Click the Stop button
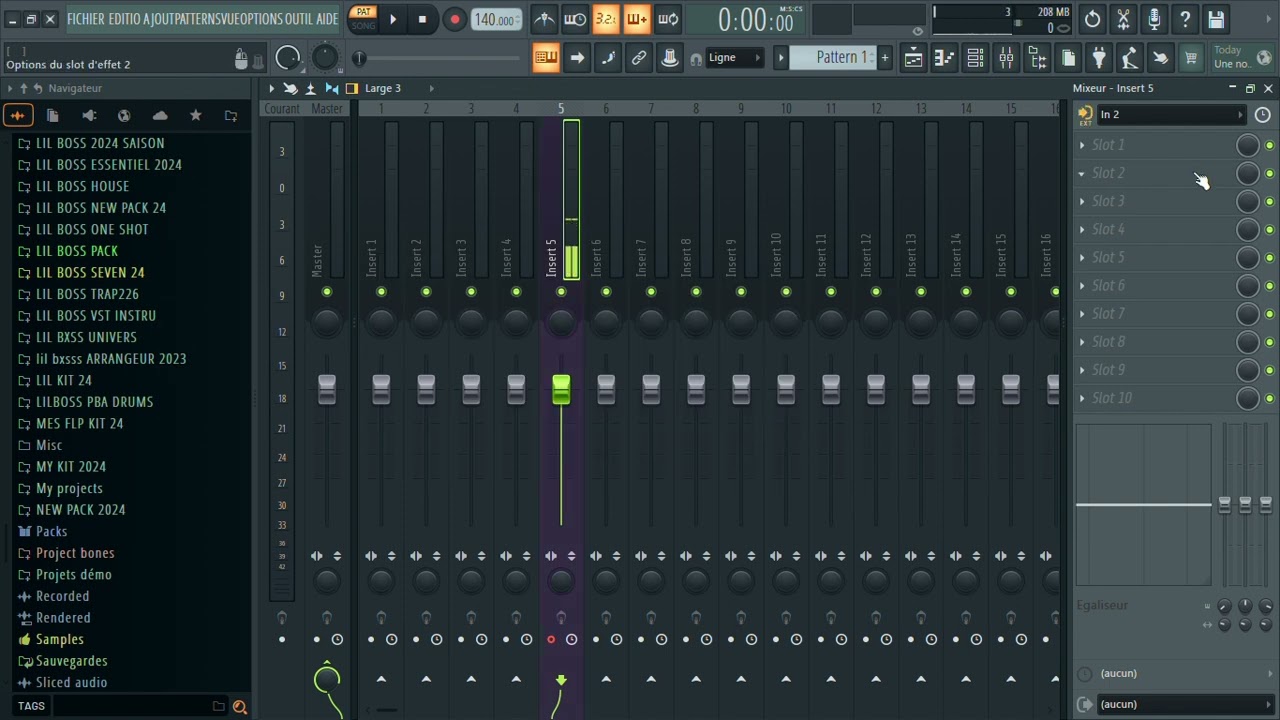This screenshot has width=1280, height=720. [422, 19]
